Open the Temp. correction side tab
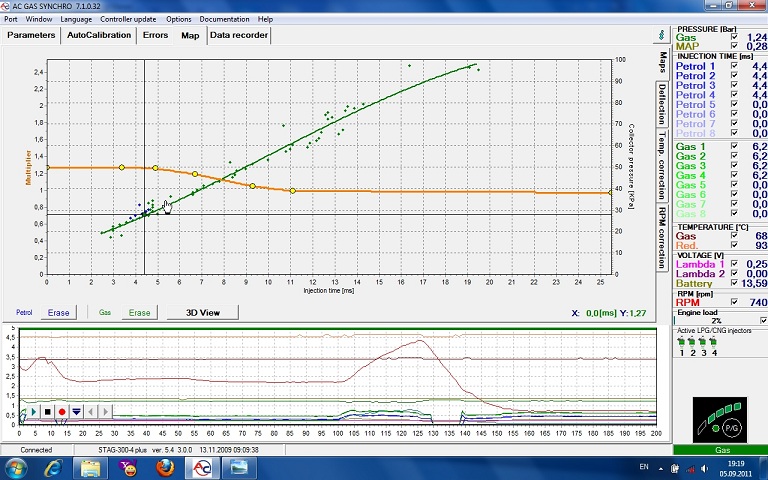 (x=662, y=164)
